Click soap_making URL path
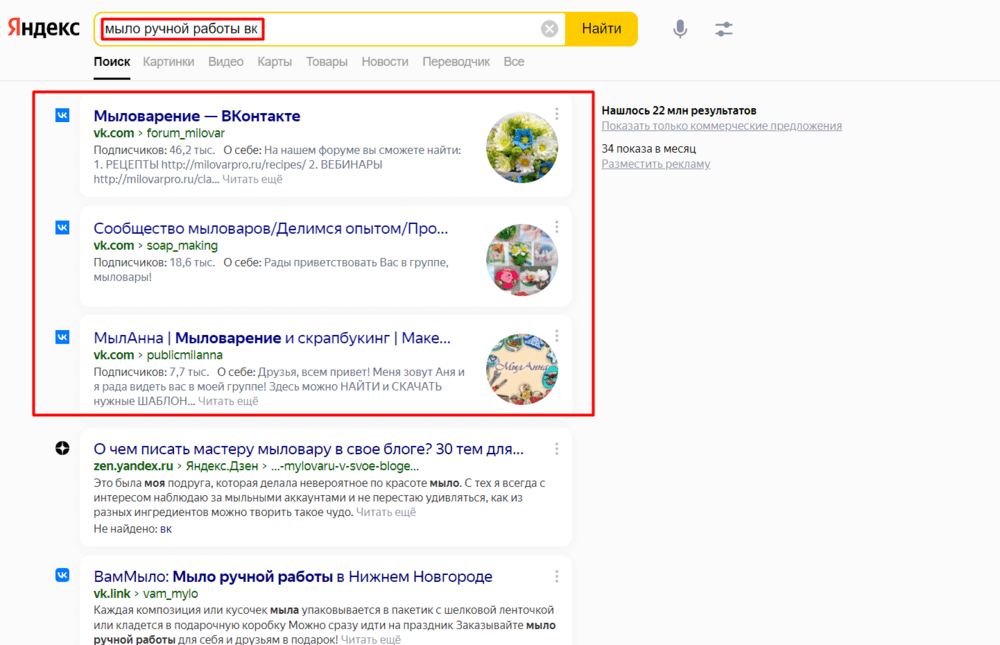Image resolution: width=1000 pixels, height=645 pixels. point(182,246)
